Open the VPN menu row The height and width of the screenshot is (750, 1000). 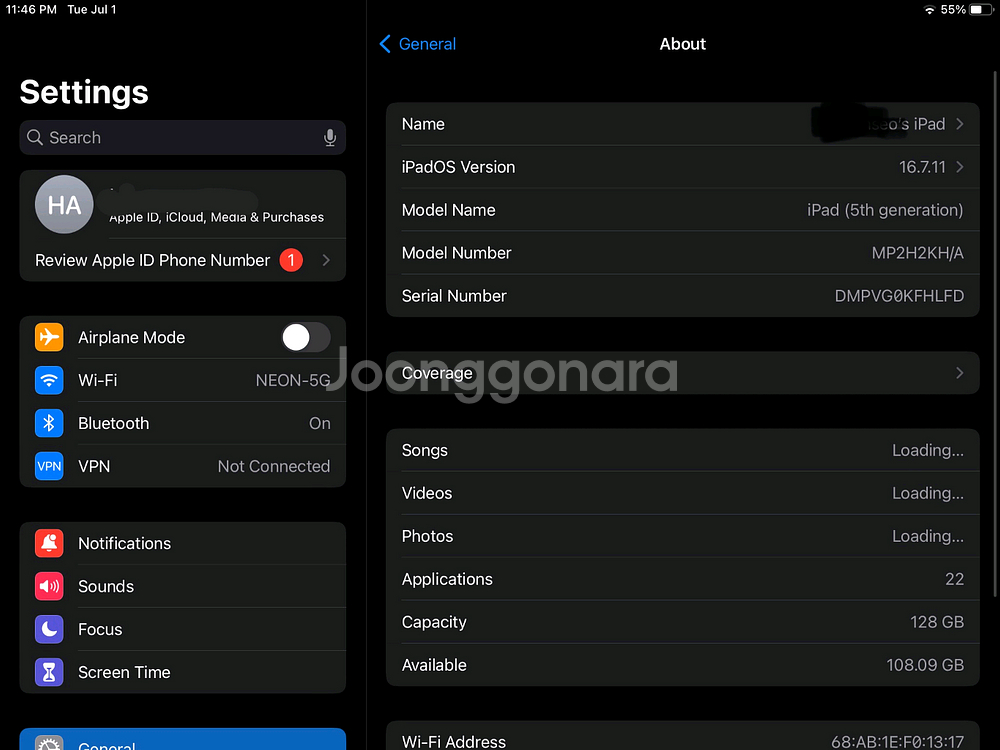coord(183,466)
